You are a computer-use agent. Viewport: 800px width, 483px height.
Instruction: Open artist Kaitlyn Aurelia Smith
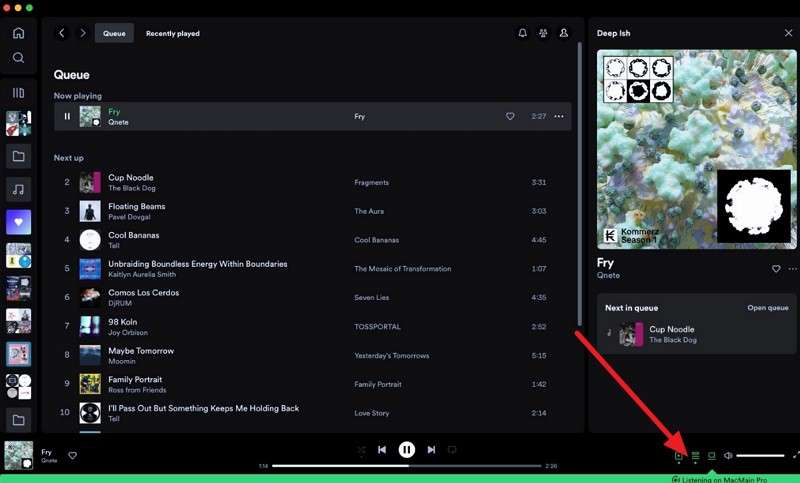(x=142, y=274)
